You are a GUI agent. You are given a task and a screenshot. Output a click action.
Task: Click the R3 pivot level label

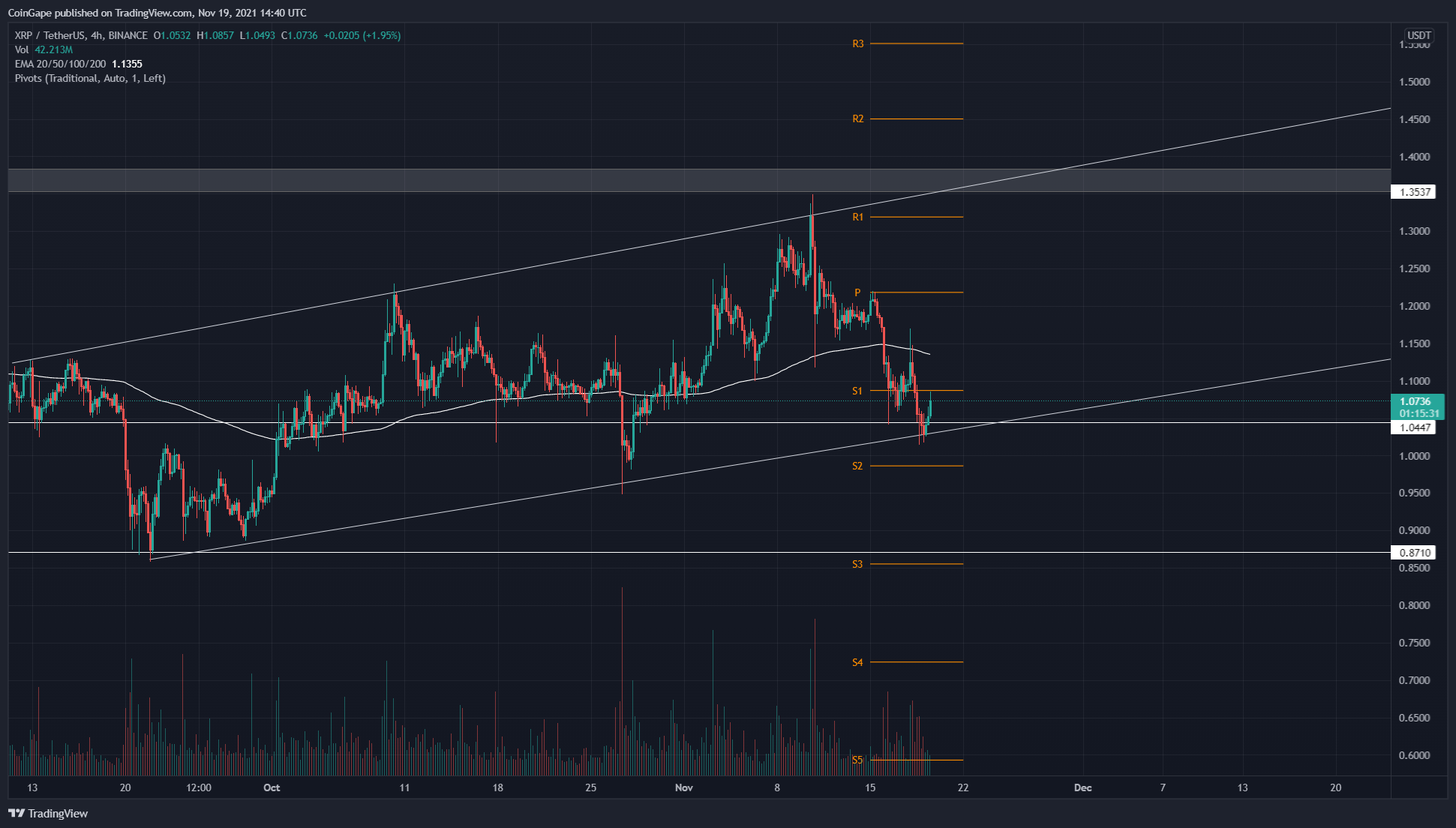tap(857, 43)
